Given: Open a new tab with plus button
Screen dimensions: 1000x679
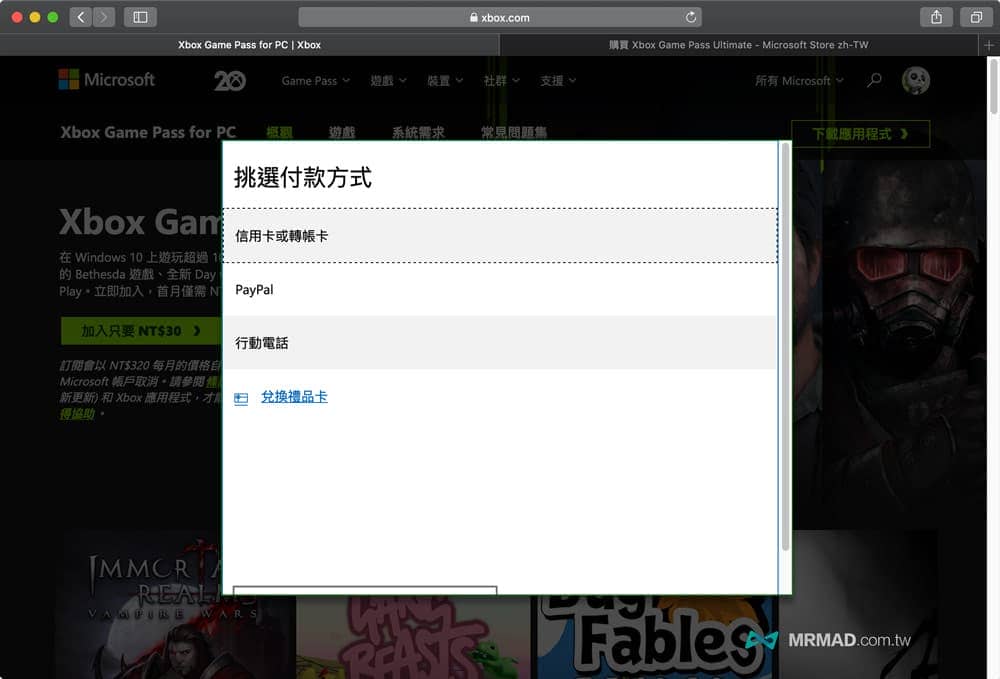Looking at the screenshot, I should coord(989,45).
